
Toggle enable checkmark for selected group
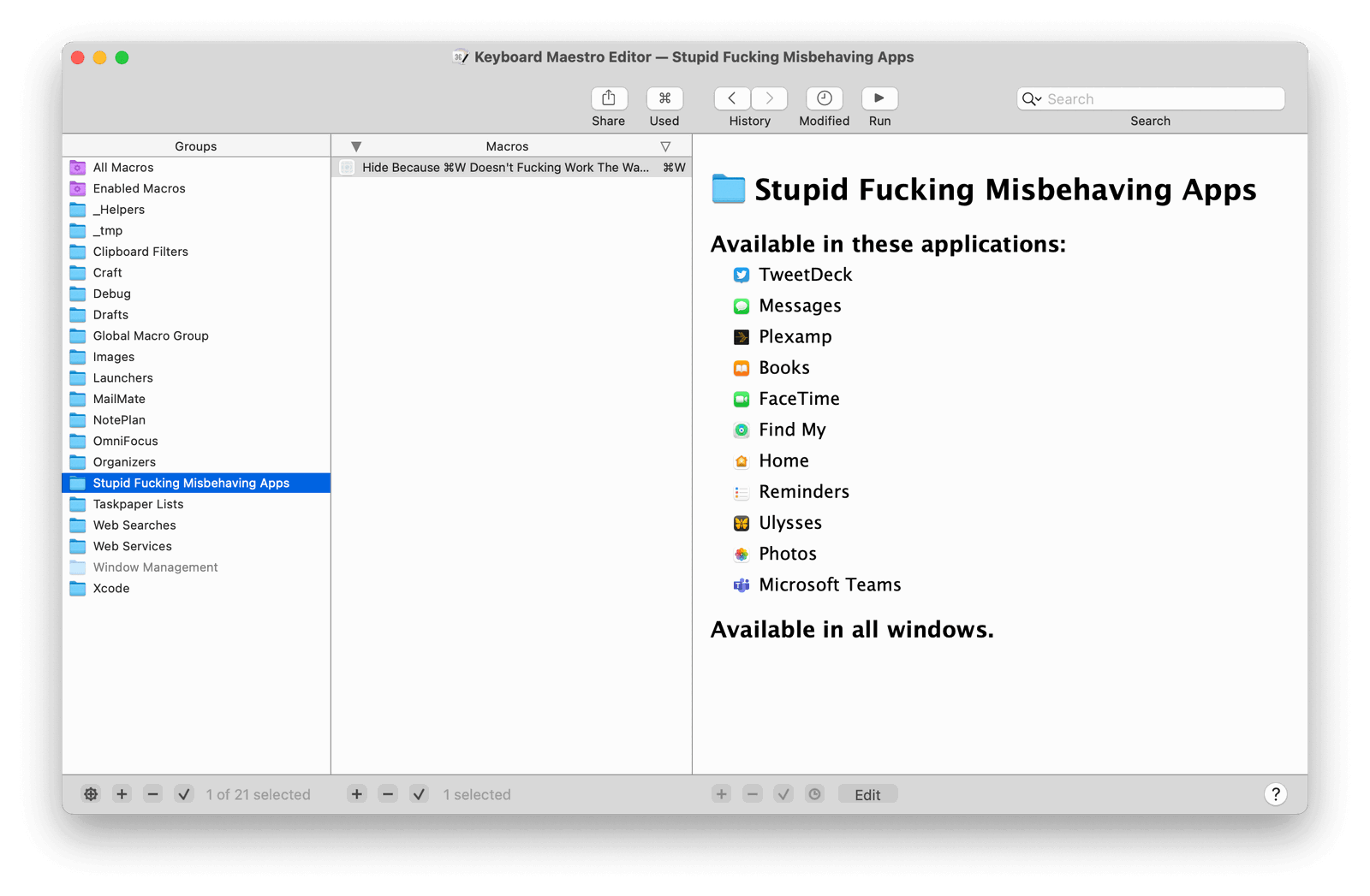184,794
